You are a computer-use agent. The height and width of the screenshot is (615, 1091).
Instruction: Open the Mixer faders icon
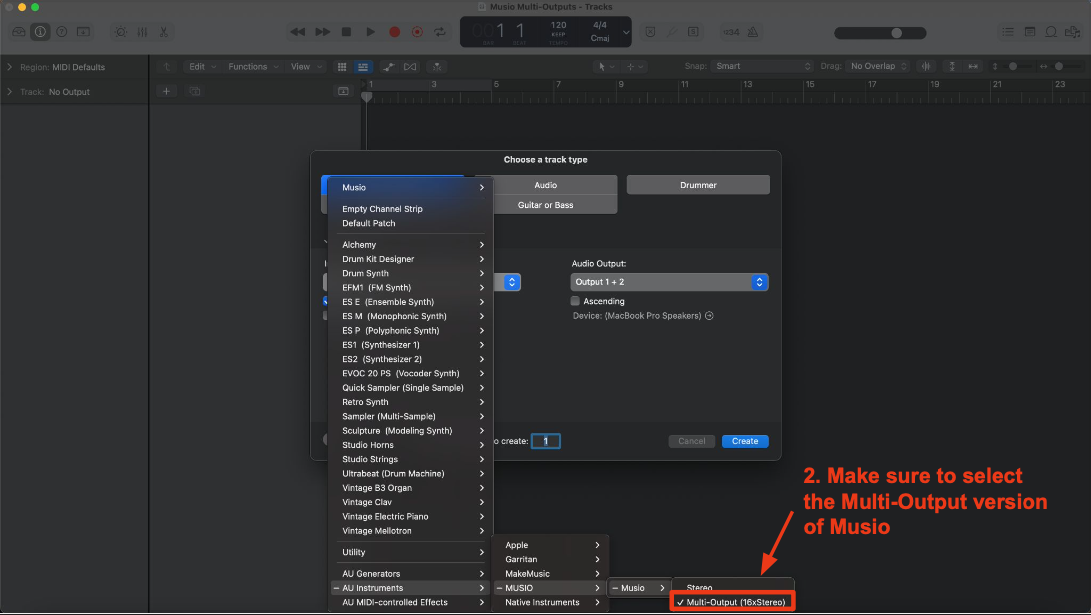pos(142,32)
